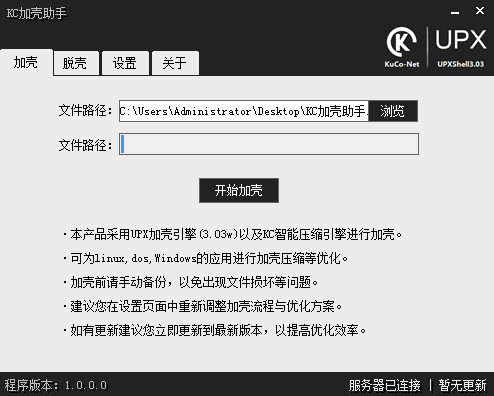Click the KC加壳助手 window title
Screen dimensions: 494x396
tap(37, 13)
